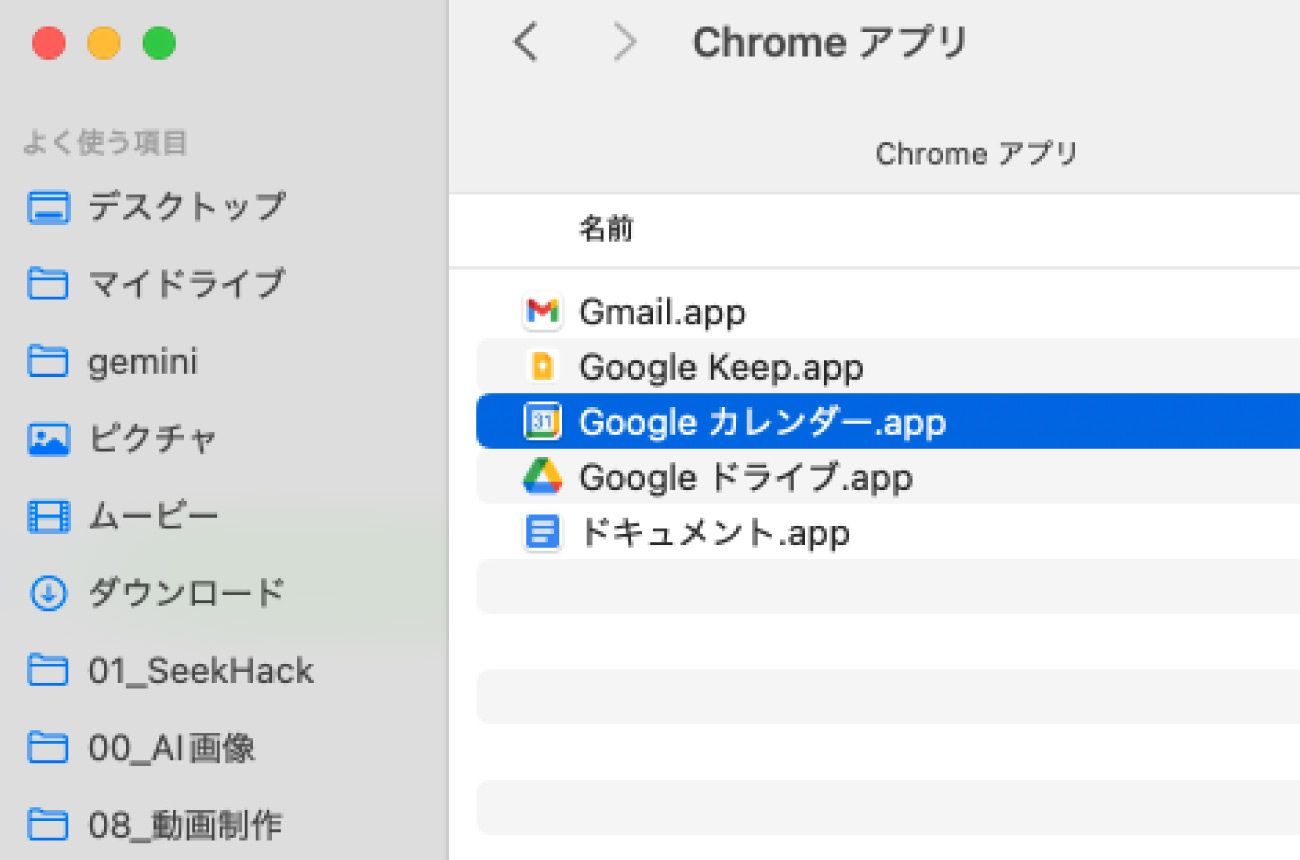
Task: Click the ダウンロード download arrow icon
Action: [49, 594]
